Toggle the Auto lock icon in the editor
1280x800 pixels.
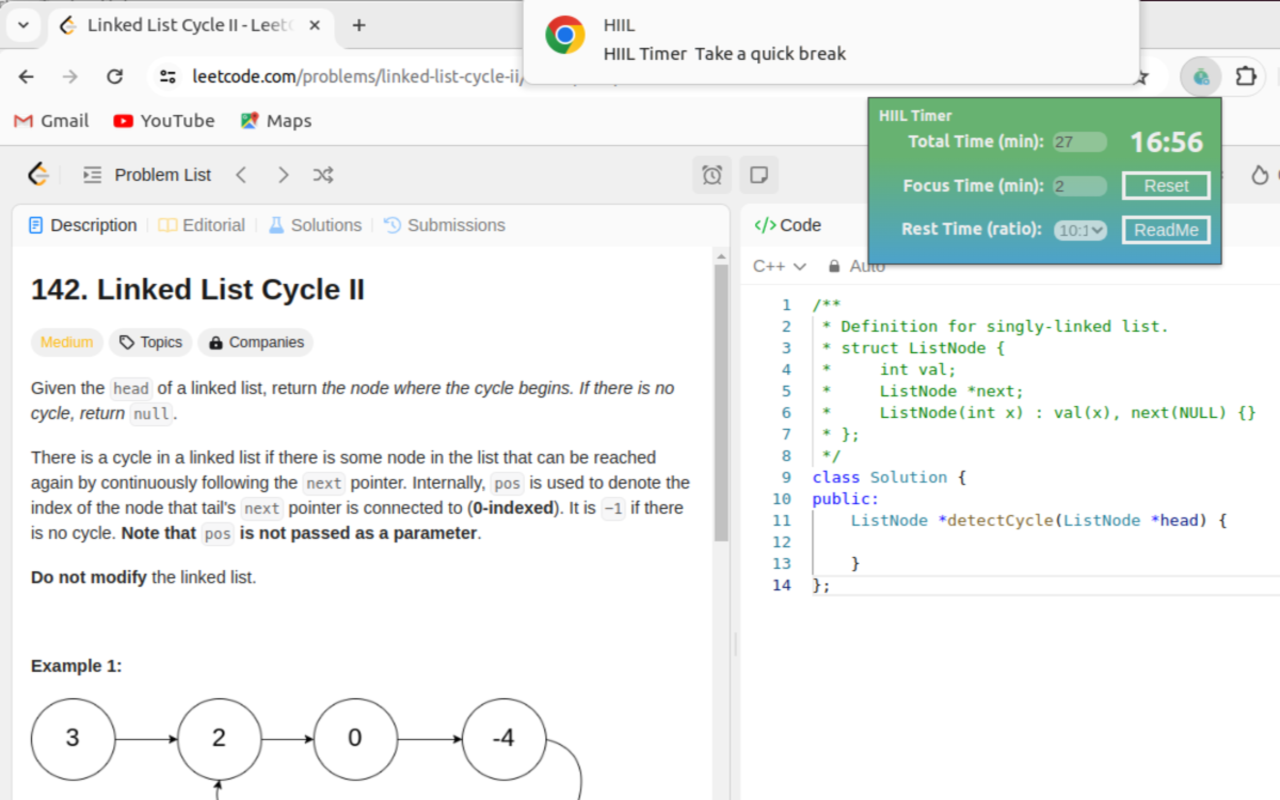coord(833,266)
